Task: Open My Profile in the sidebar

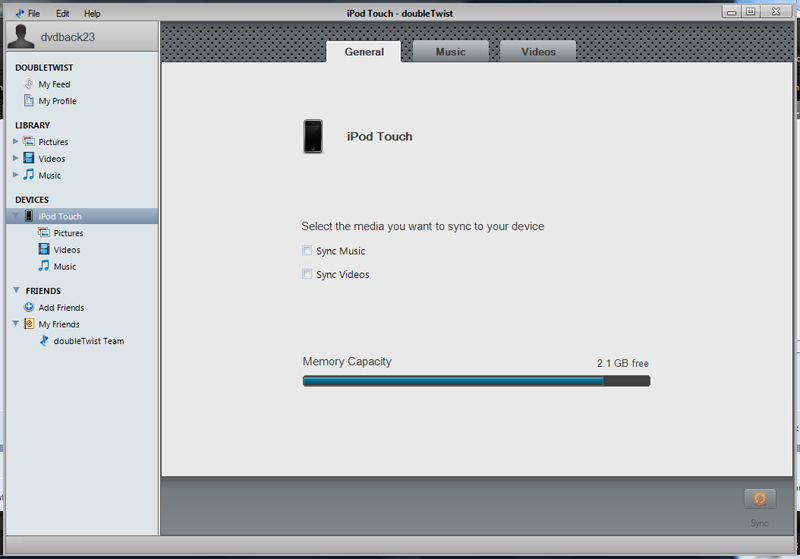Action: tap(57, 101)
